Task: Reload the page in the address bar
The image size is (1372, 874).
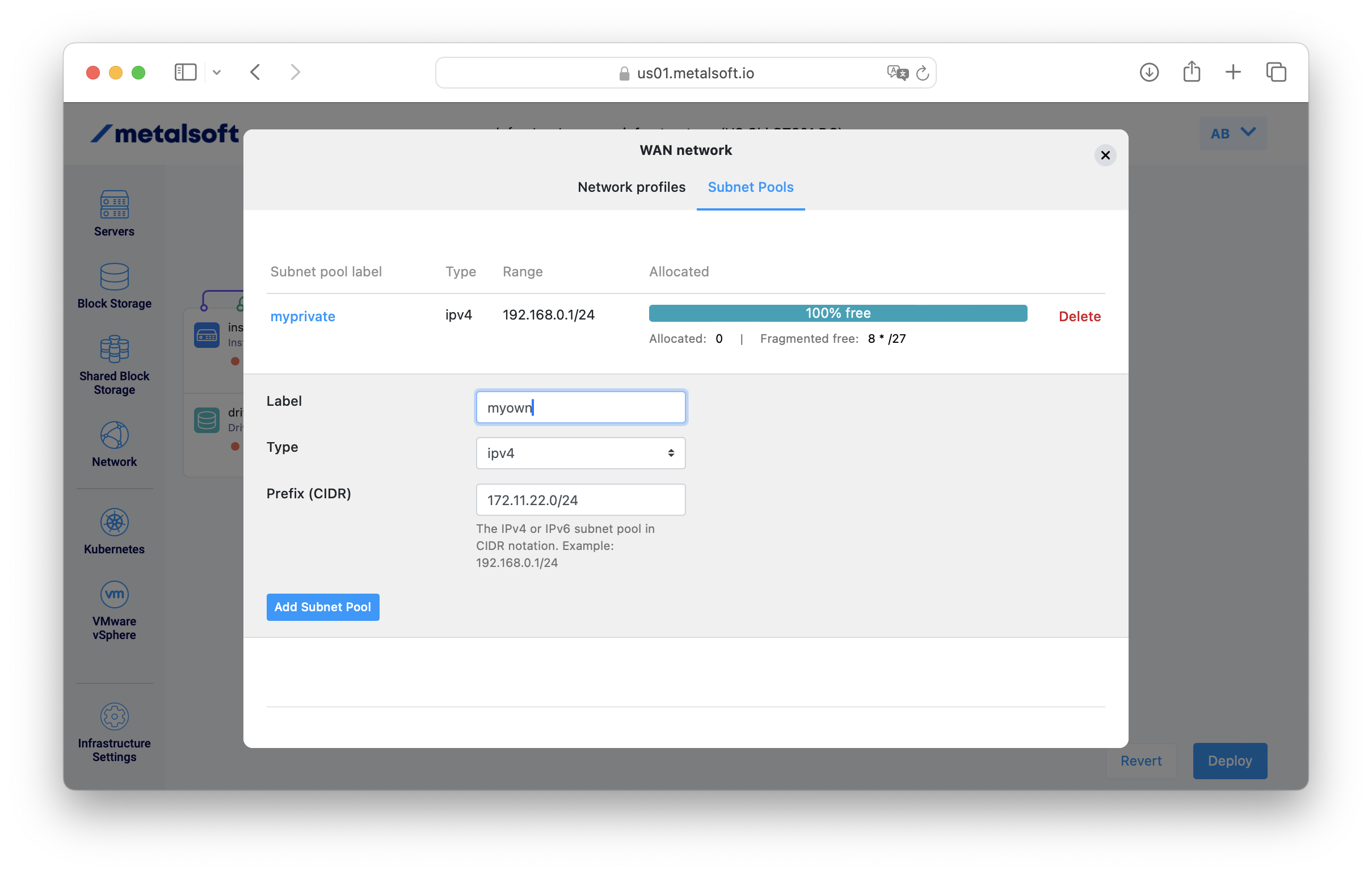Action: click(x=922, y=73)
